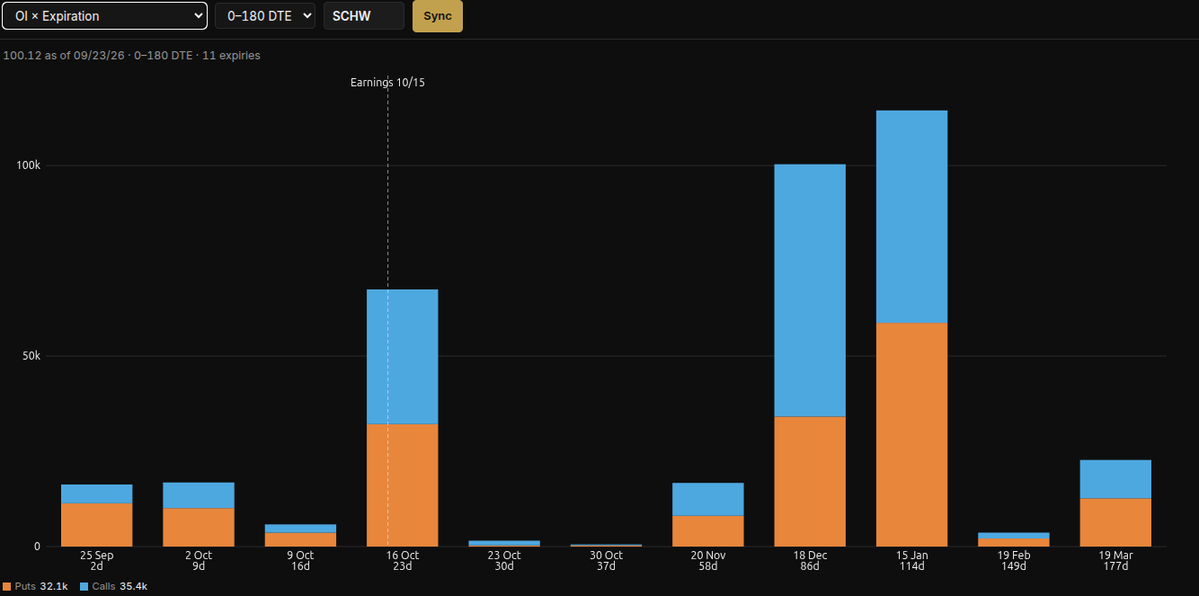Click the SCHW ticker input field
The image size is (1199, 596).
pyautogui.click(x=364, y=15)
